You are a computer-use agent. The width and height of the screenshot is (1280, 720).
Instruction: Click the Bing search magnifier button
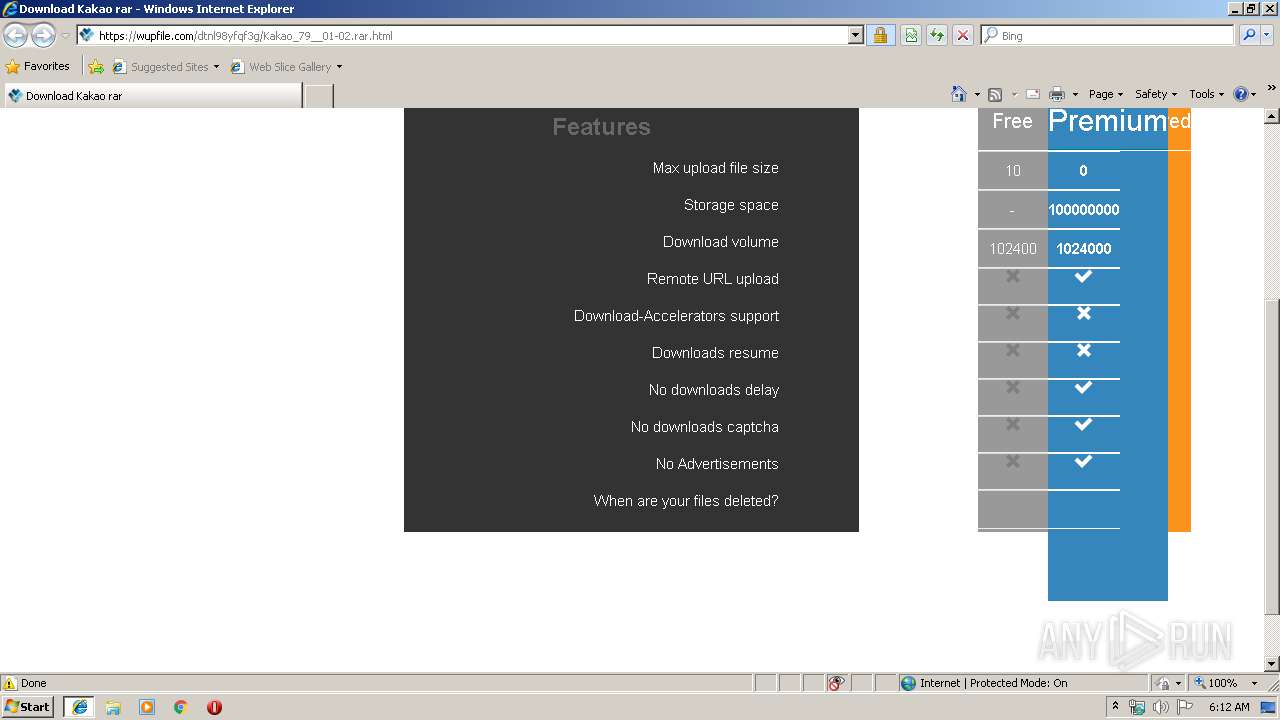tap(1249, 35)
